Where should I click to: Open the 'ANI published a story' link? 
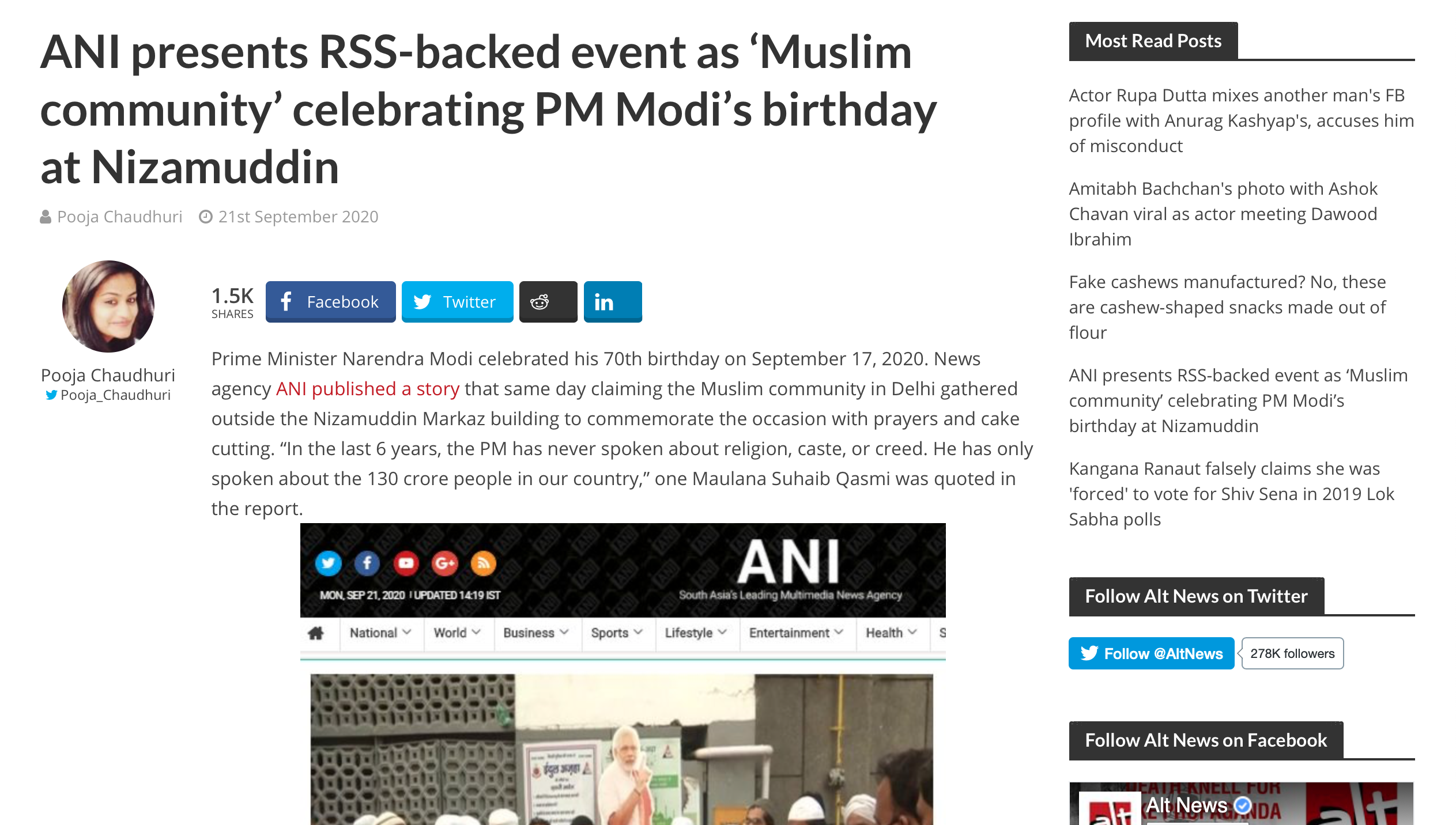click(368, 389)
